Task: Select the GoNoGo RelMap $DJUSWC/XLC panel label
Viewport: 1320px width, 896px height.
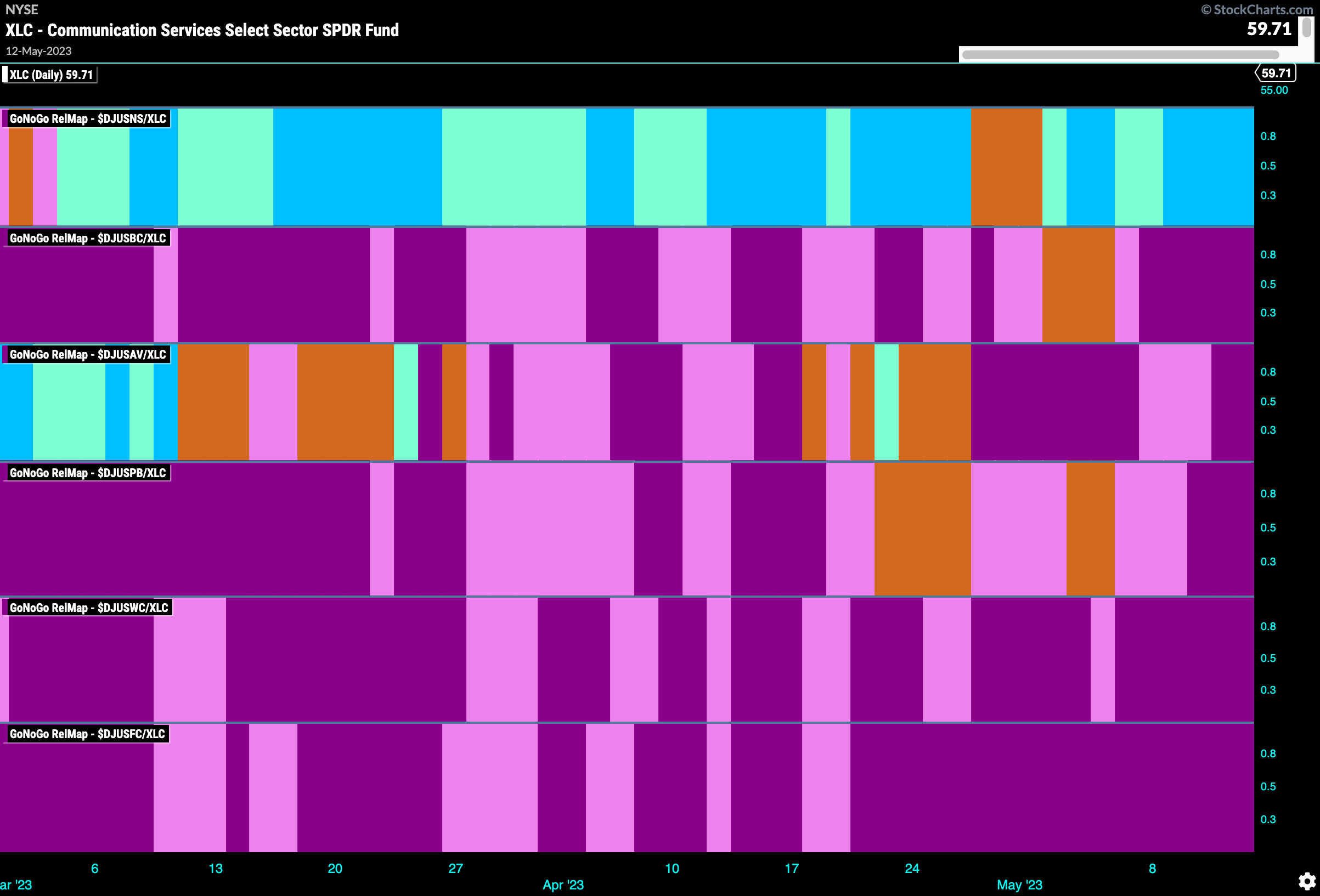Action: tap(88, 608)
